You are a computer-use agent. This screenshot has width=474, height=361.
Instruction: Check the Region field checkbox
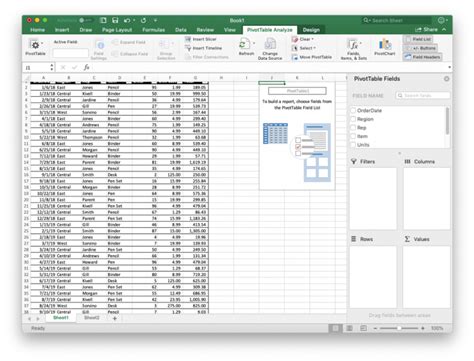coord(353,119)
